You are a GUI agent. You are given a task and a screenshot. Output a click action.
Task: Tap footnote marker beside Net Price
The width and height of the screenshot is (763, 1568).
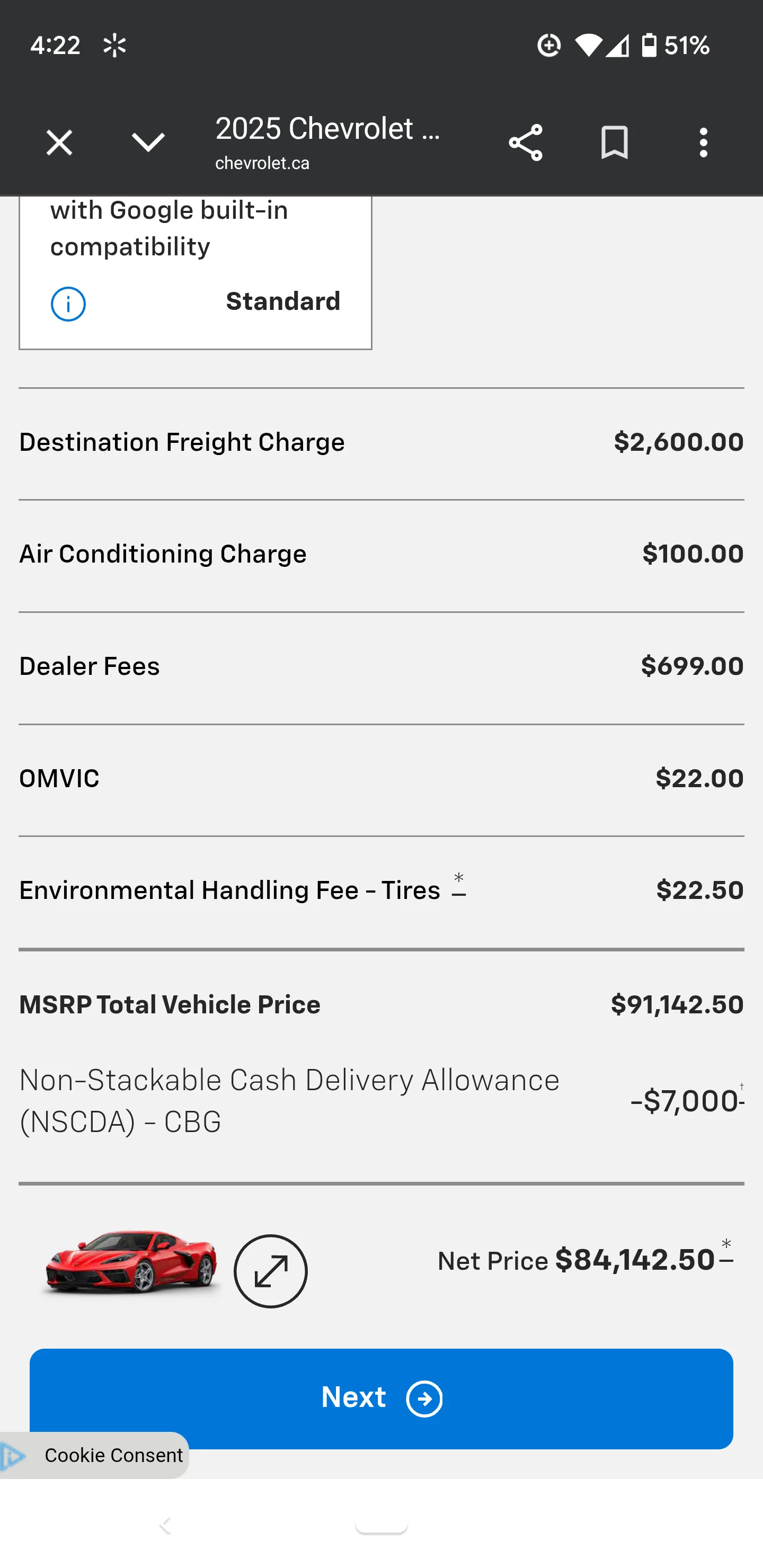(726, 1253)
